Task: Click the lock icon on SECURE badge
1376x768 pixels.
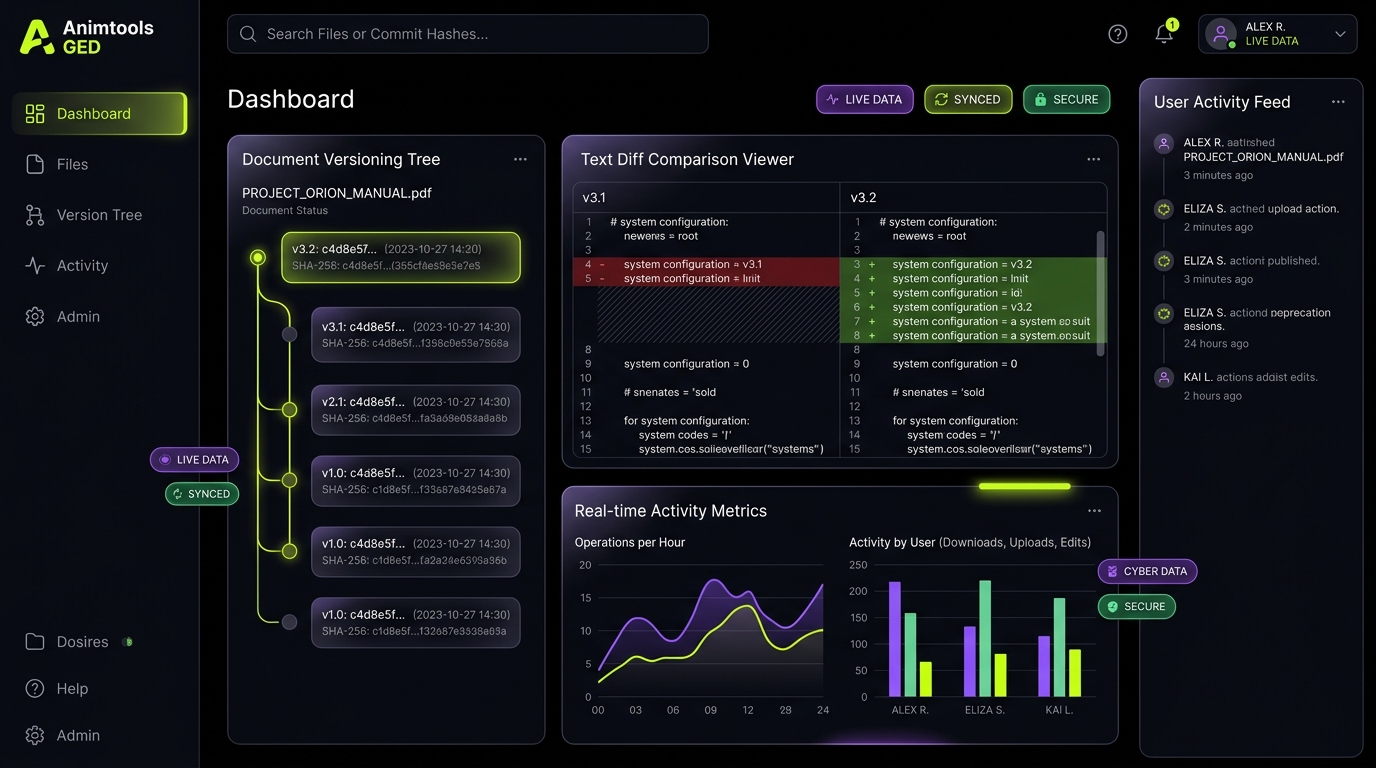Action: 1040,100
